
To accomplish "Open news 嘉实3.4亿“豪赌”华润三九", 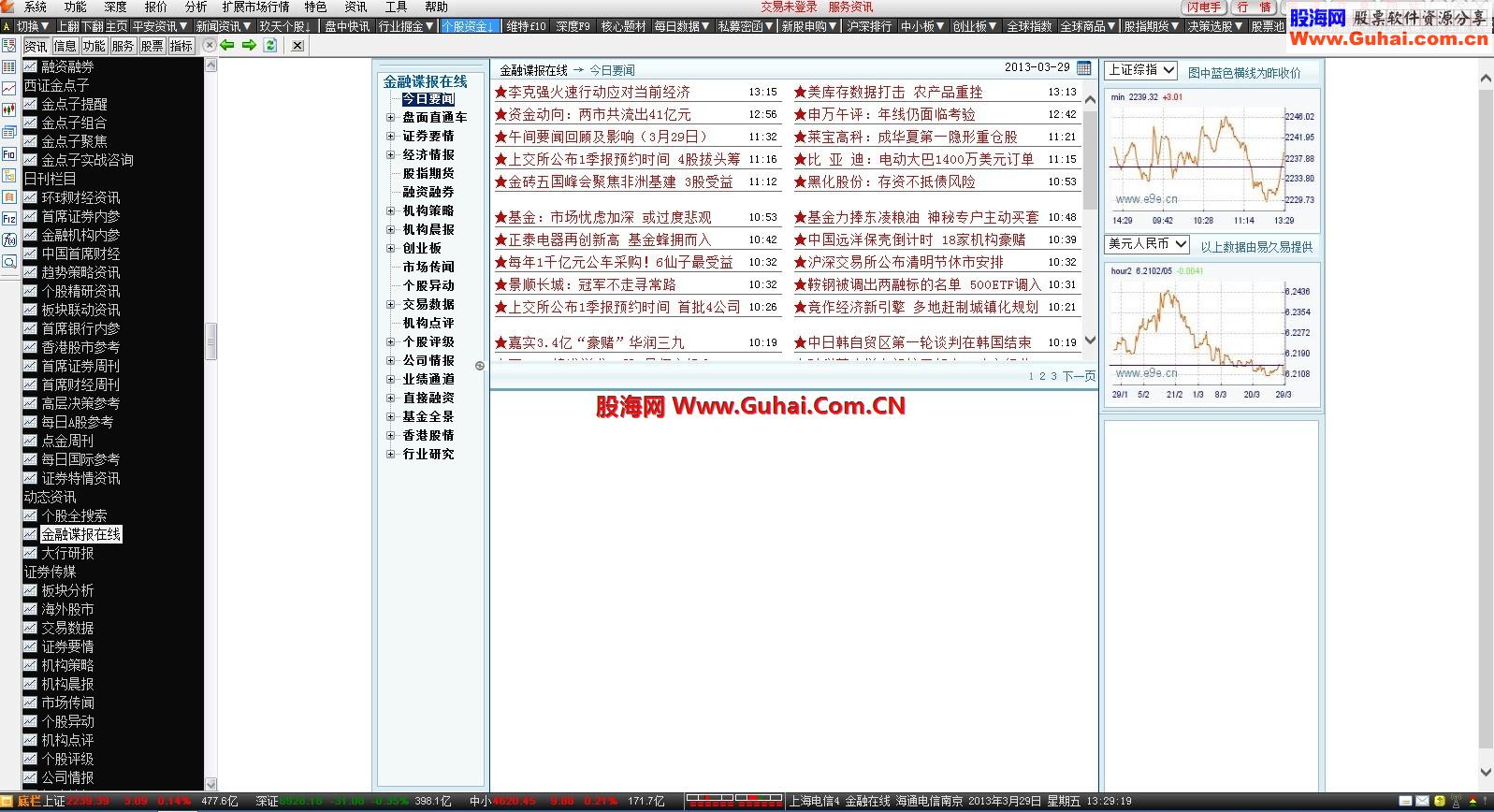I will click(x=596, y=342).
